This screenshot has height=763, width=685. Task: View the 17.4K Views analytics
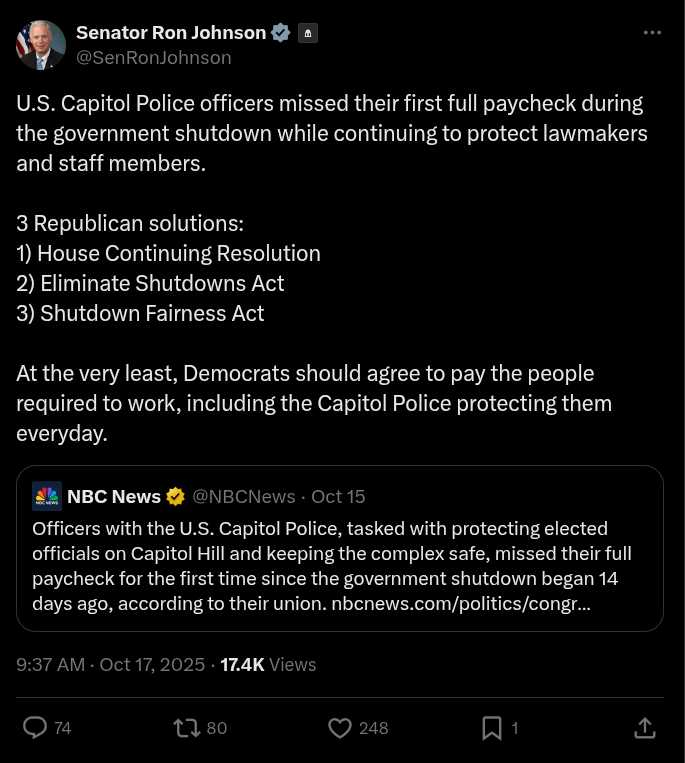point(268,664)
